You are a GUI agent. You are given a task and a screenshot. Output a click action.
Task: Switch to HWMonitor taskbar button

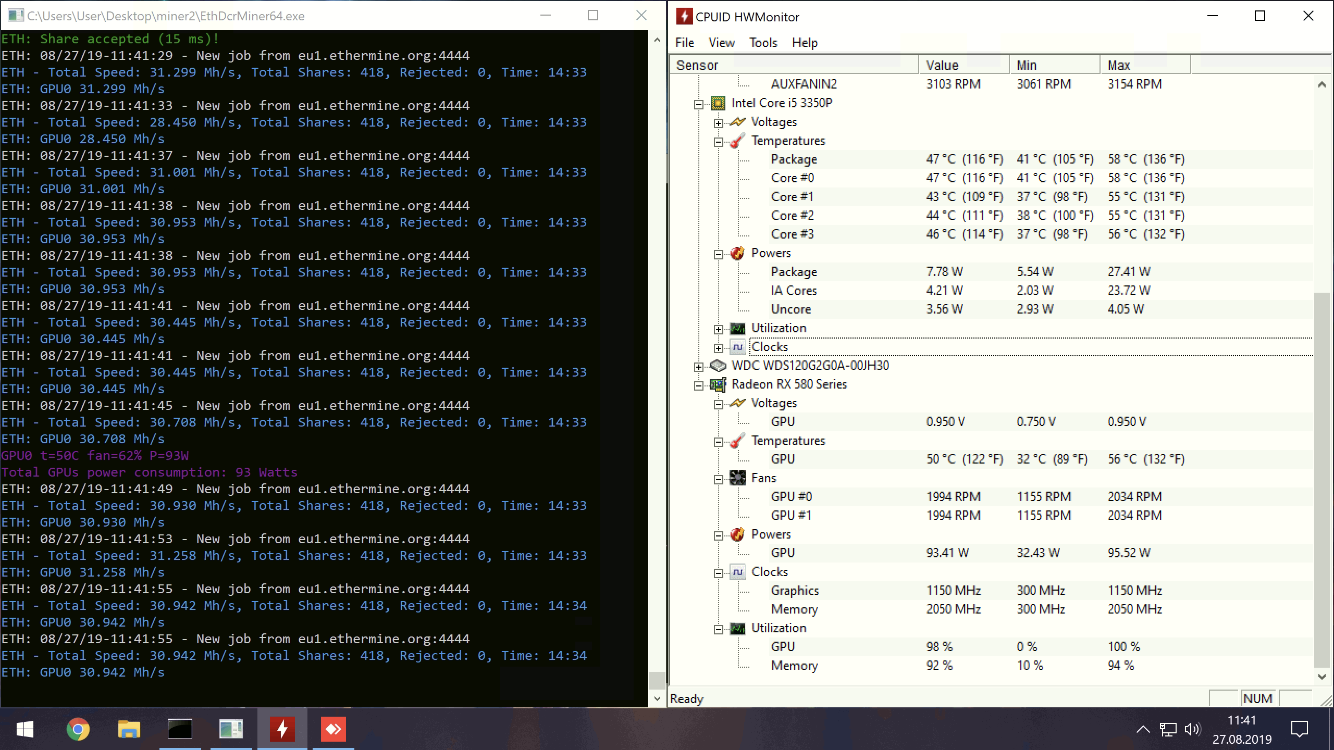[x=282, y=729]
